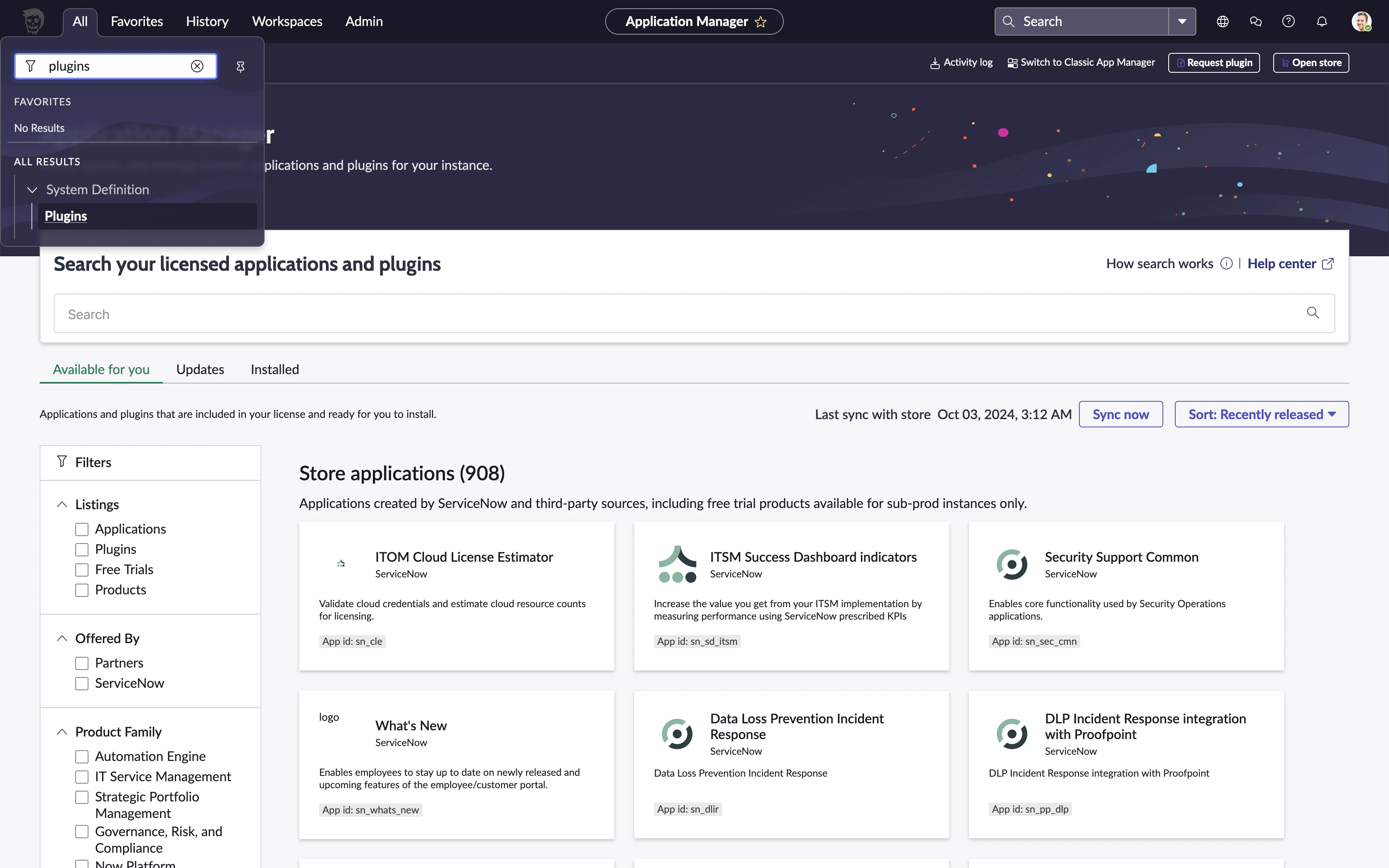Image resolution: width=1389 pixels, height=868 pixels.
Task: Switch to the Installed tab
Action: [274, 369]
